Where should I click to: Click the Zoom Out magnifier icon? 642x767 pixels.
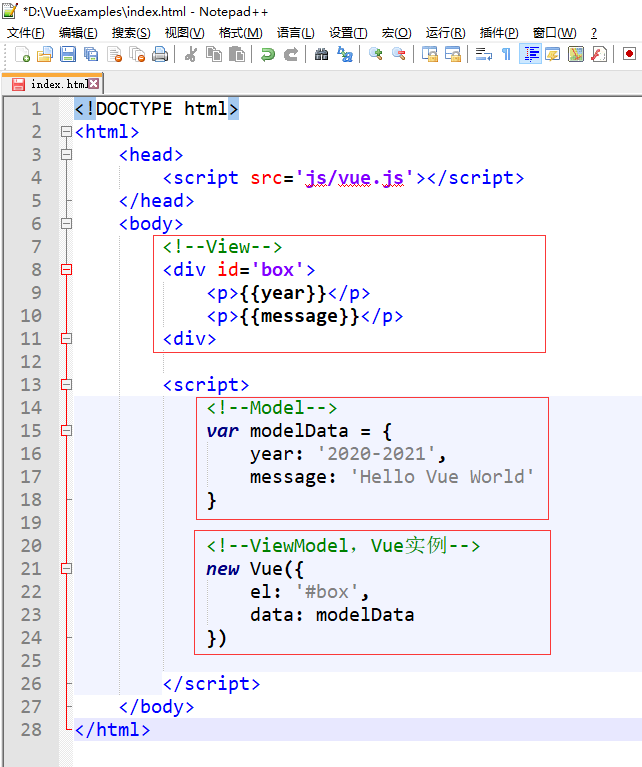(399, 54)
